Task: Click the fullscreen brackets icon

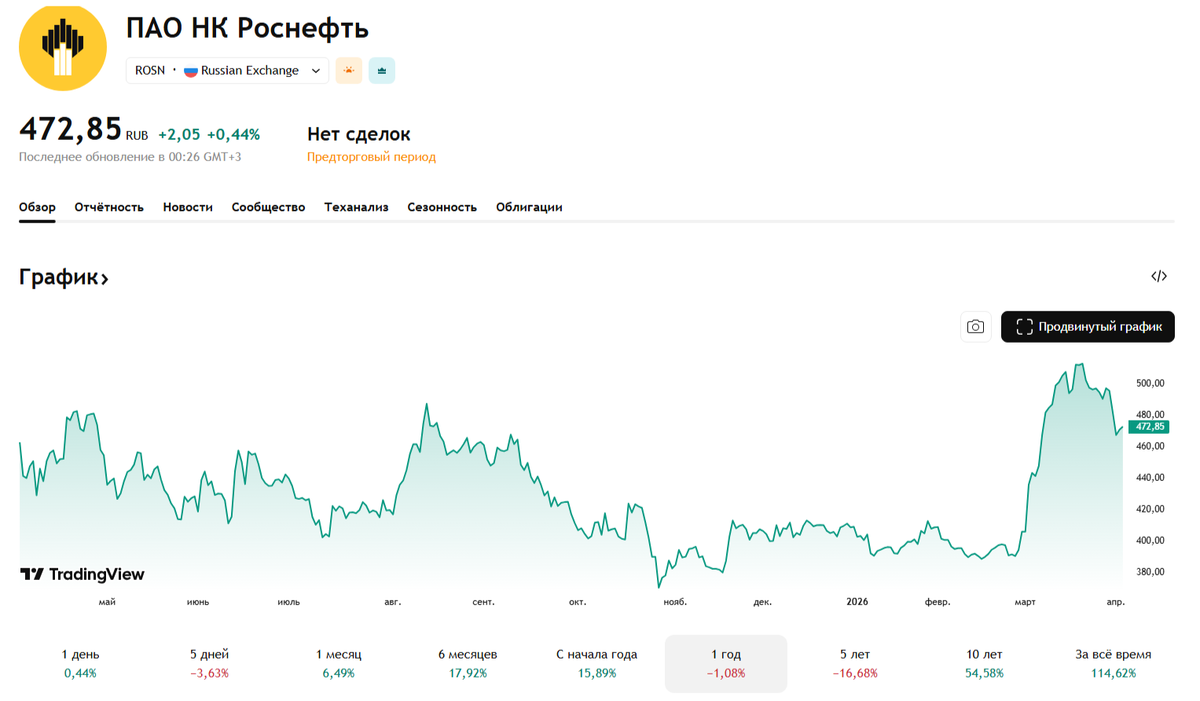Action: click(x=1024, y=327)
